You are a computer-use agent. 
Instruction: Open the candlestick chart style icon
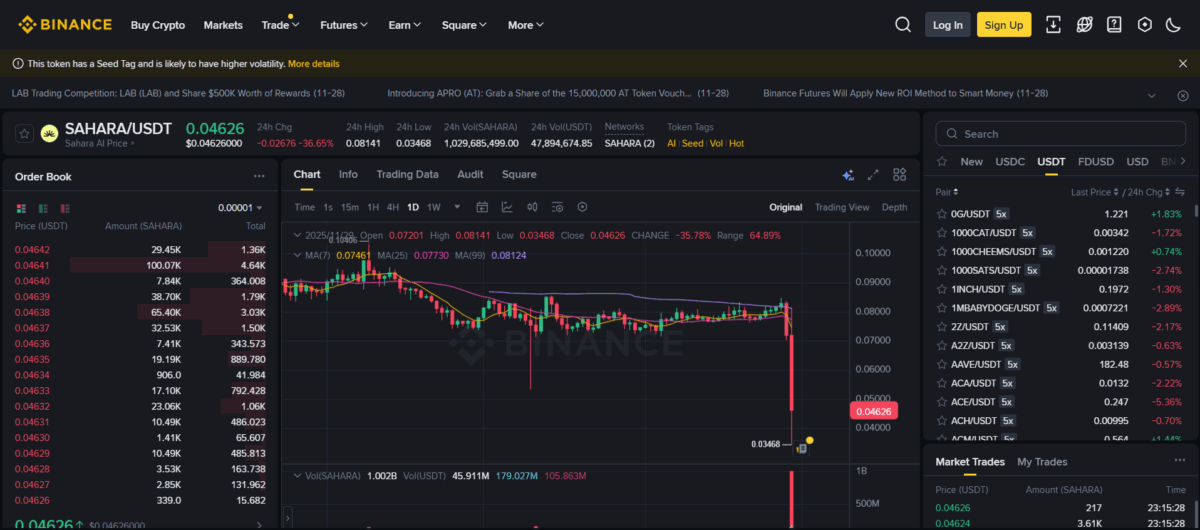[532, 207]
